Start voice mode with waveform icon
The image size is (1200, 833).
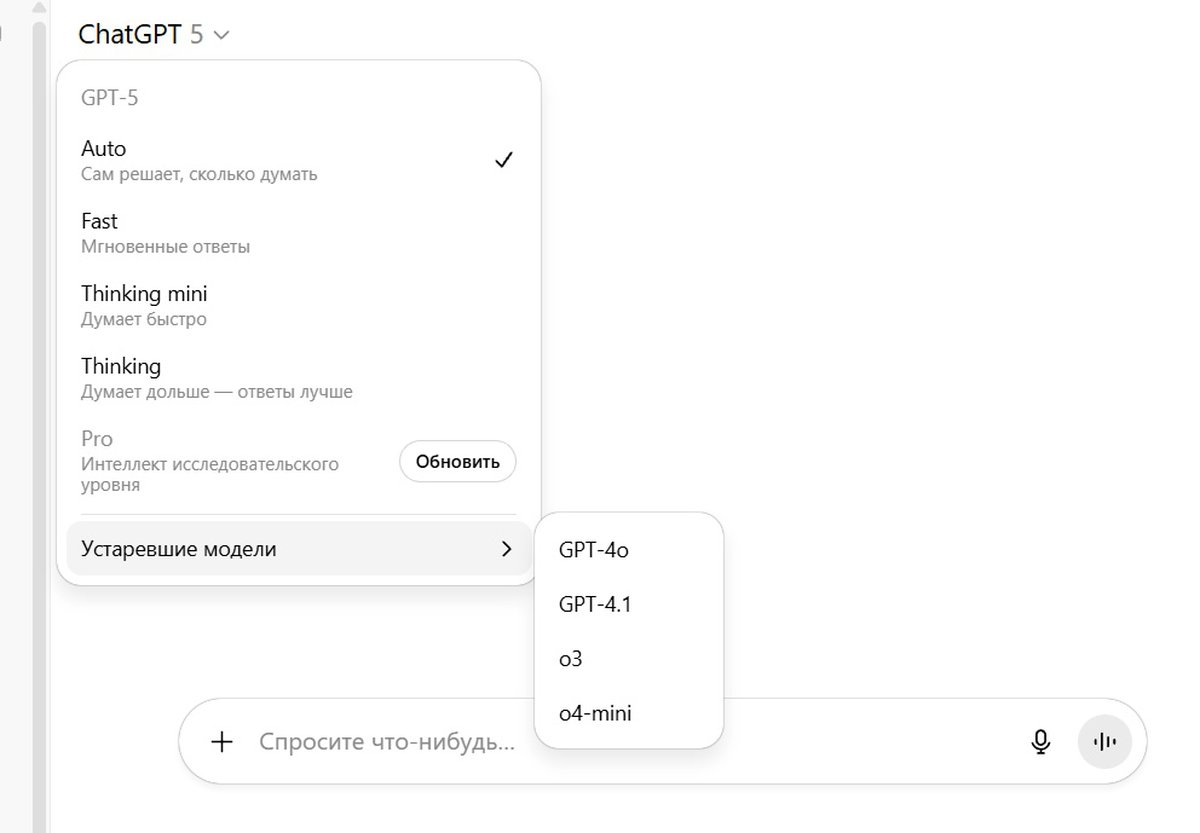coord(1104,742)
